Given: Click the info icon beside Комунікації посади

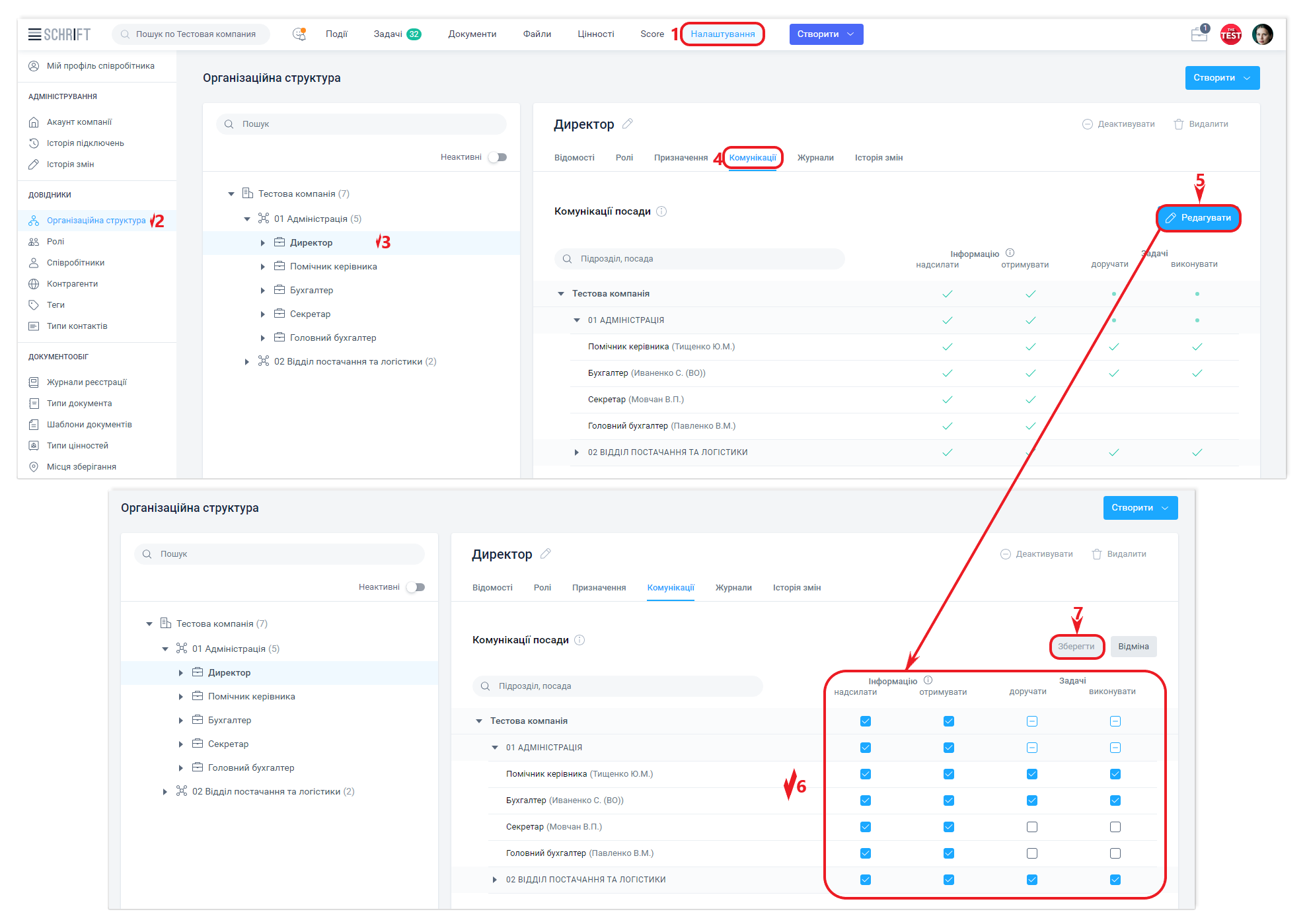Looking at the screenshot, I should pyautogui.click(x=661, y=211).
